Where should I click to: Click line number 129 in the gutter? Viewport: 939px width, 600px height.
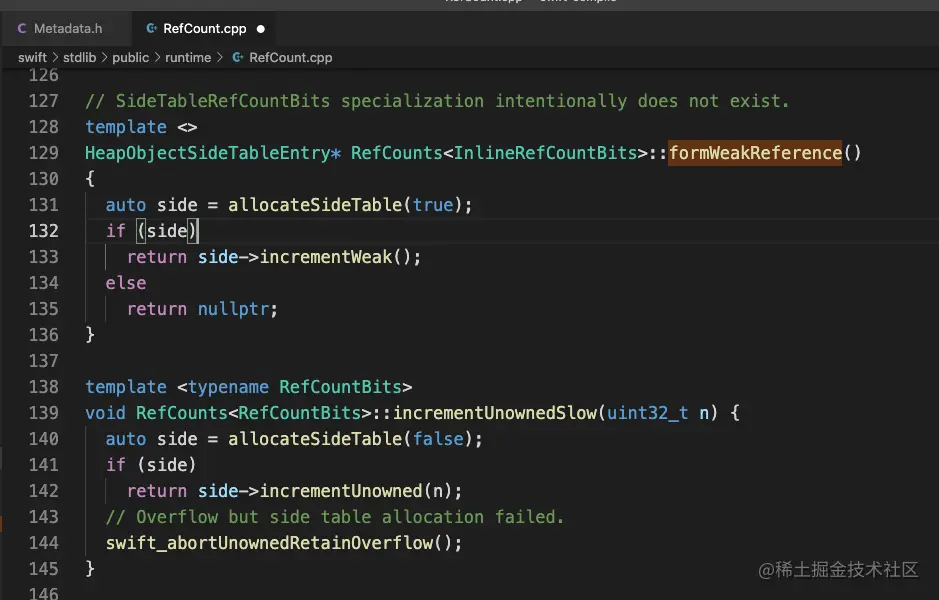pos(44,153)
